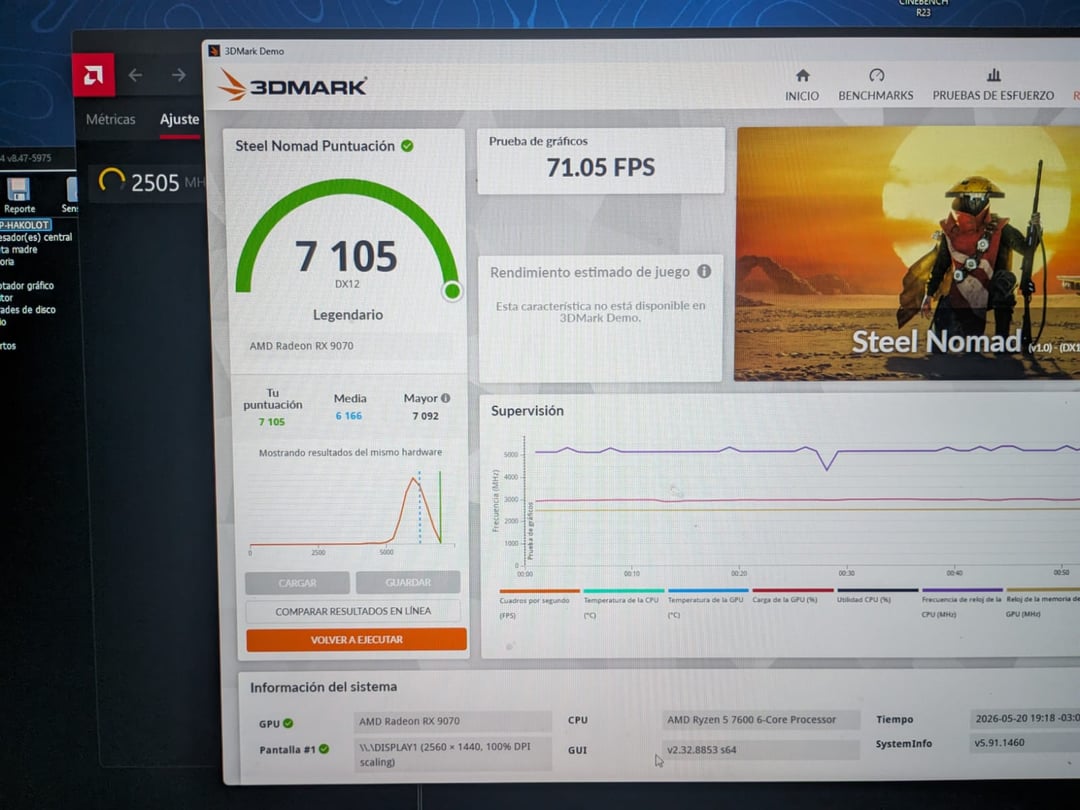1080x810 pixels.
Task: Click the Reporte save icon
Action: click(x=19, y=190)
